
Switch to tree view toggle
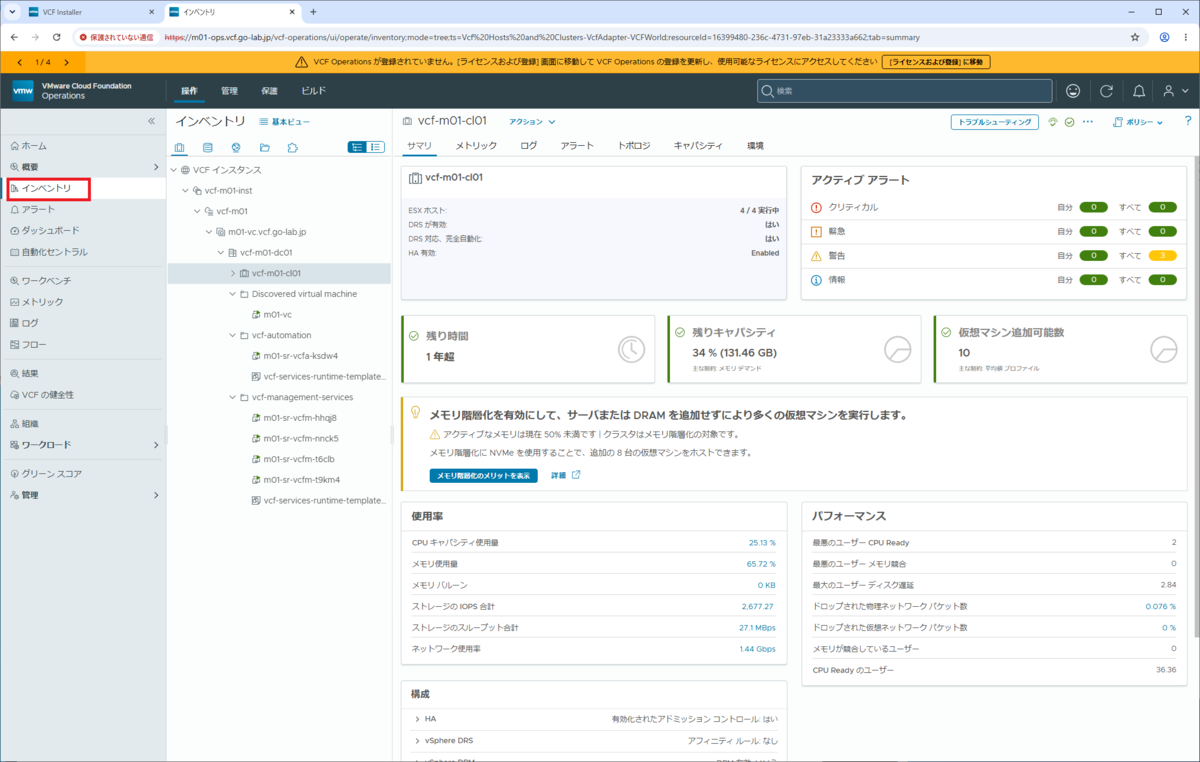(357, 147)
